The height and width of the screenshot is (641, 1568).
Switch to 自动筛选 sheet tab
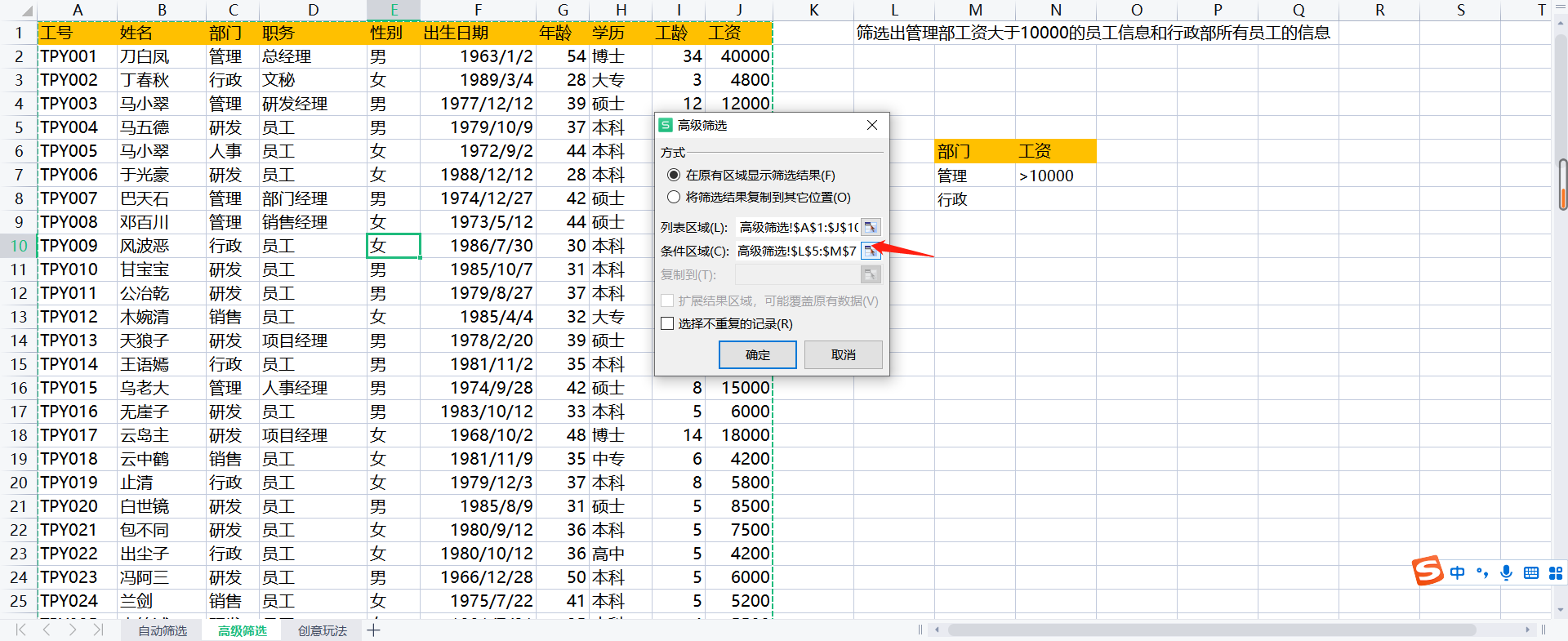click(162, 630)
